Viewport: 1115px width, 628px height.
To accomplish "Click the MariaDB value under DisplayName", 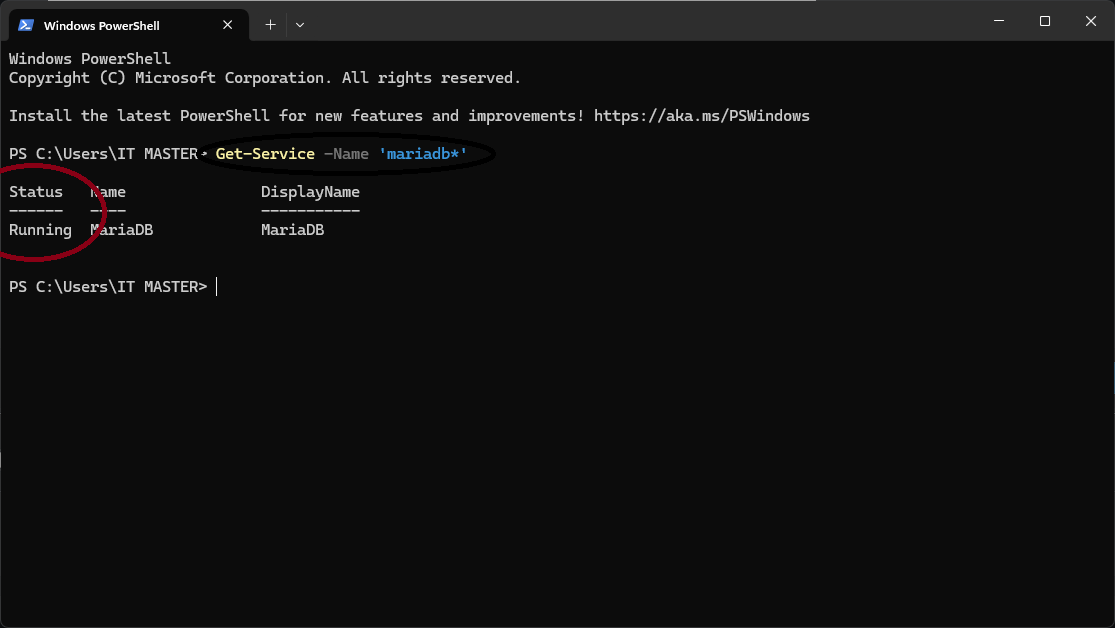I will tap(292, 230).
